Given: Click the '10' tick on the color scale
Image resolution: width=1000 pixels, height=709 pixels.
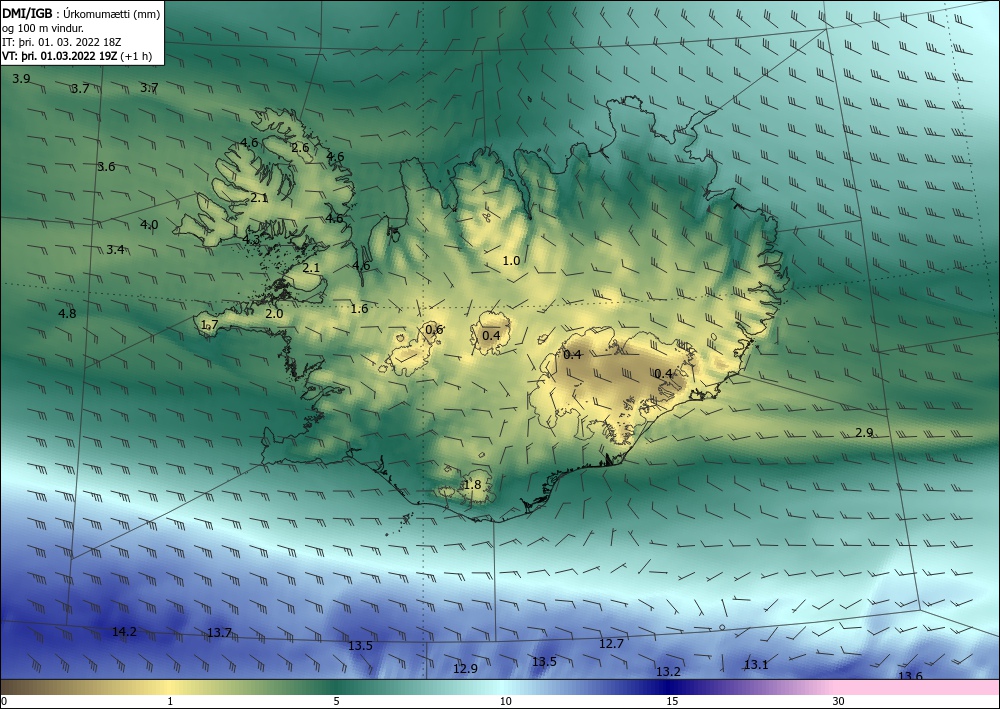Looking at the screenshot, I should coord(505,702).
